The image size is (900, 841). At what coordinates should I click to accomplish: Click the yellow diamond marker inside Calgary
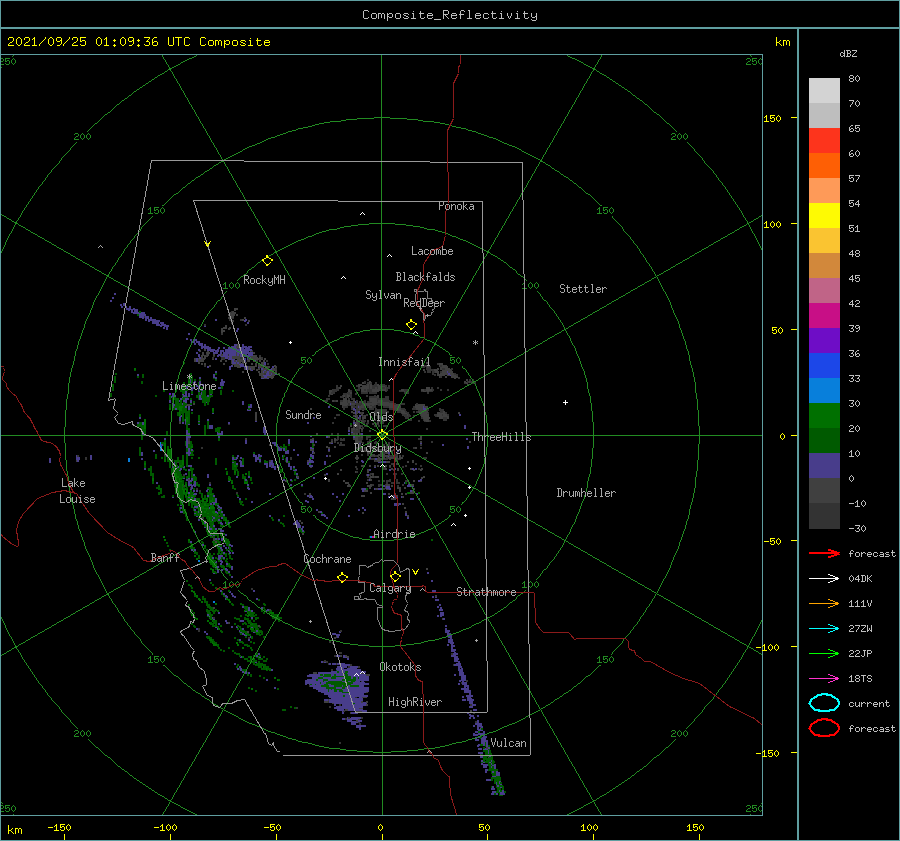pyautogui.click(x=395, y=576)
